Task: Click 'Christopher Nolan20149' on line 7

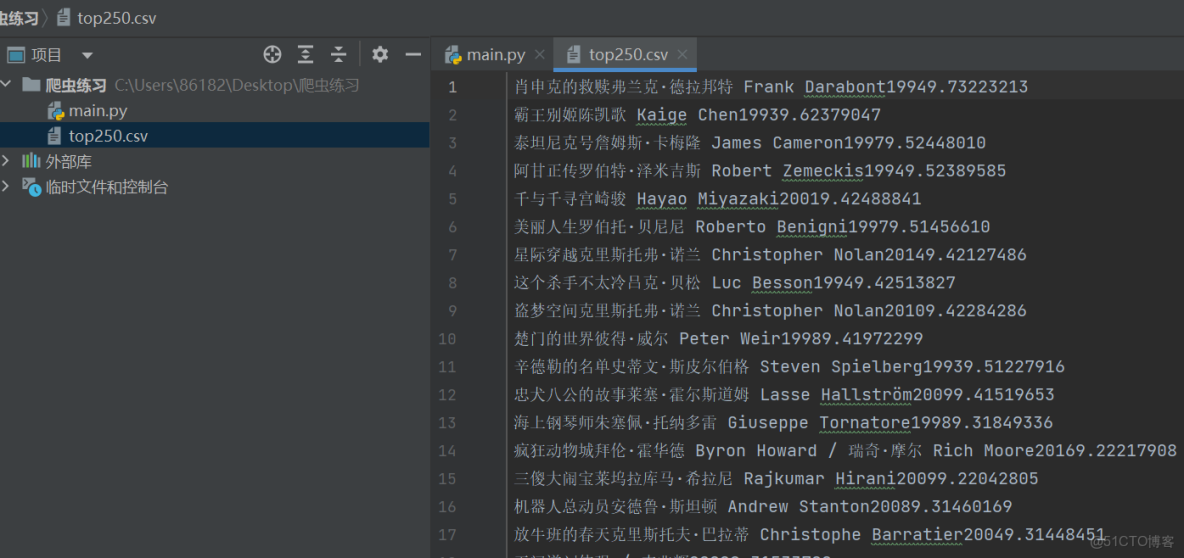Action: 823,254
